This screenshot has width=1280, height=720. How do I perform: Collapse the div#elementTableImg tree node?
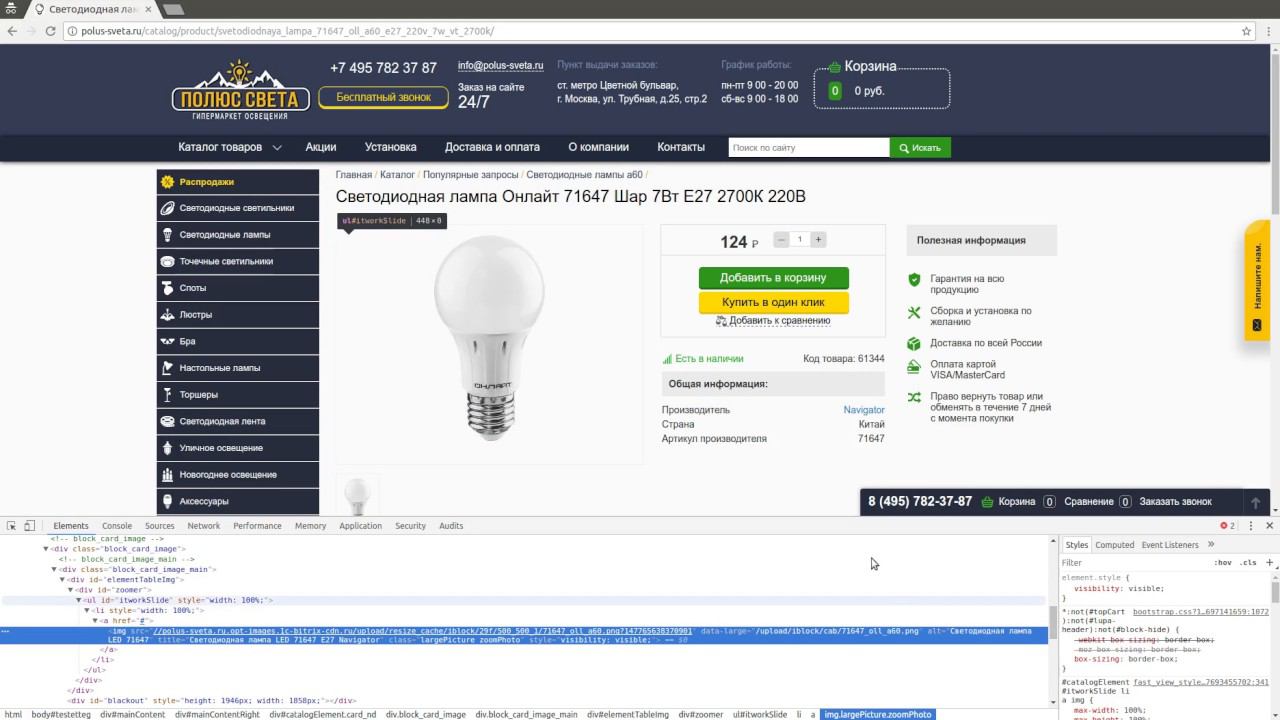[x=63, y=579]
